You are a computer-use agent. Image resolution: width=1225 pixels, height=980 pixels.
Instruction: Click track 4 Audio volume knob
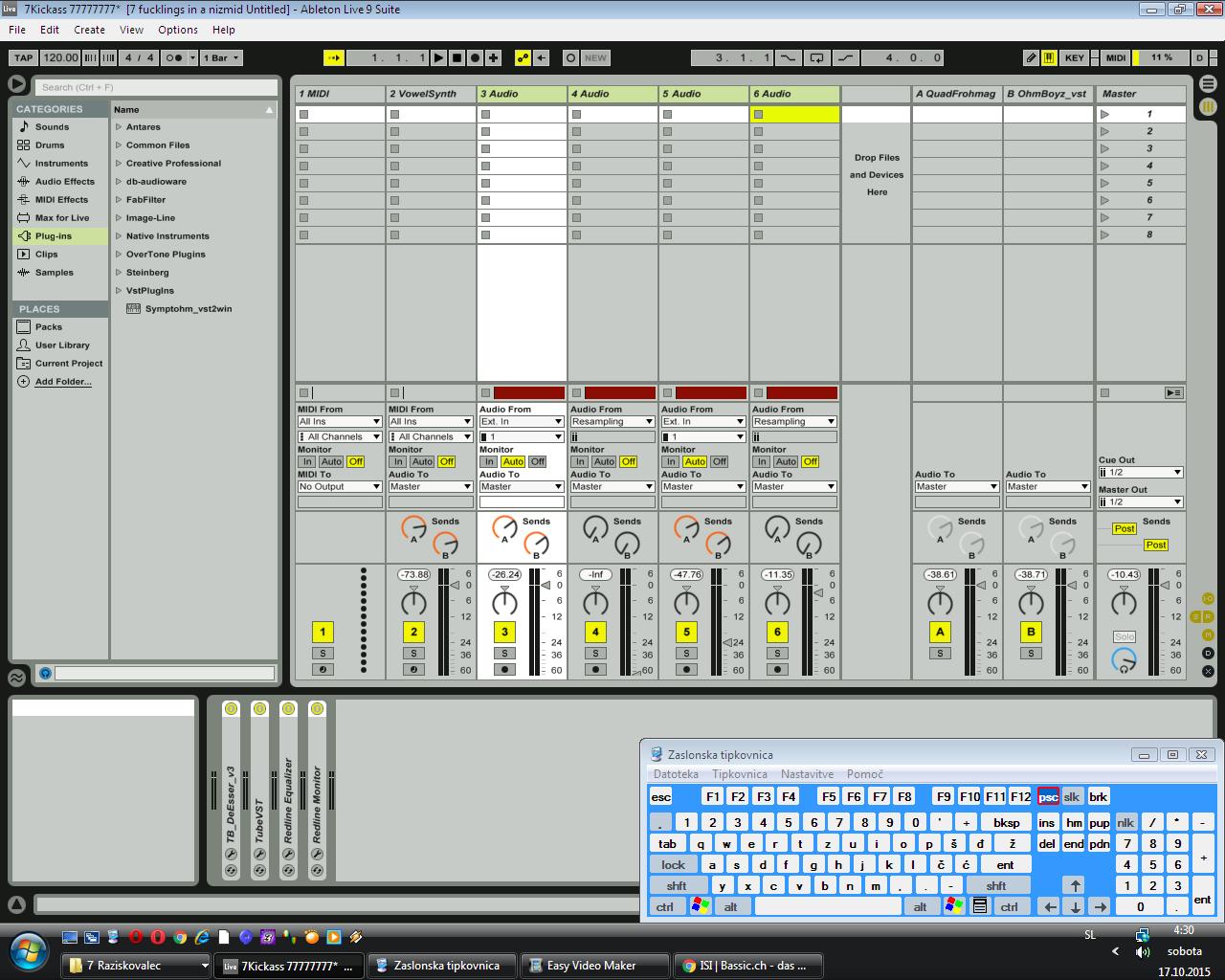(x=595, y=603)
